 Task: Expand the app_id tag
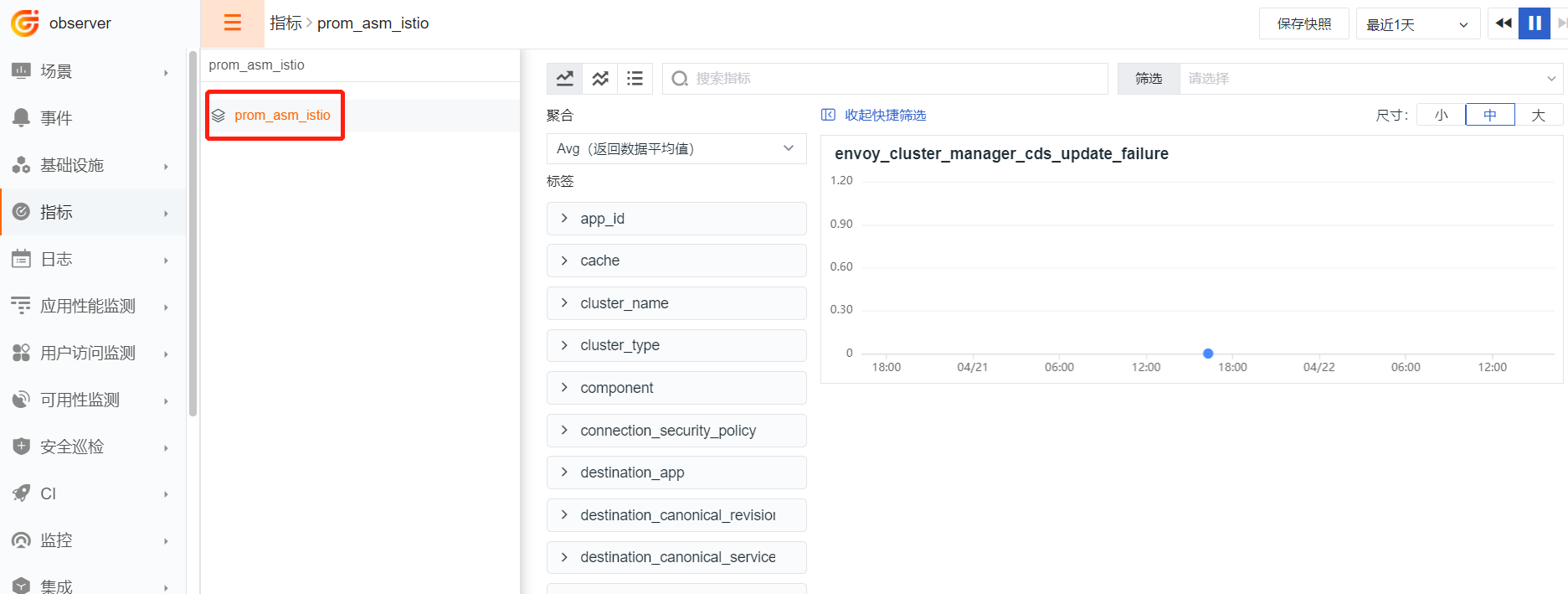tap(676, 219)
